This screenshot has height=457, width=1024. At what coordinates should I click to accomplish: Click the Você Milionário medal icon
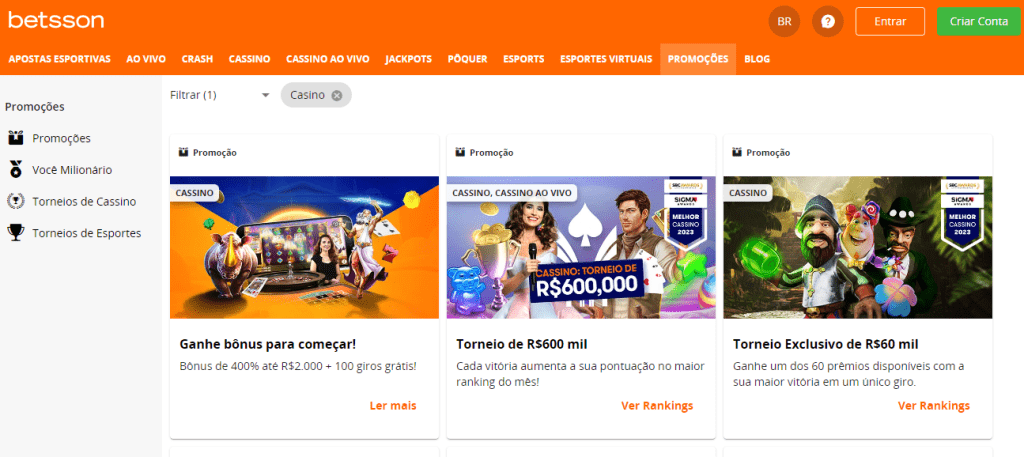pos(16,170)
